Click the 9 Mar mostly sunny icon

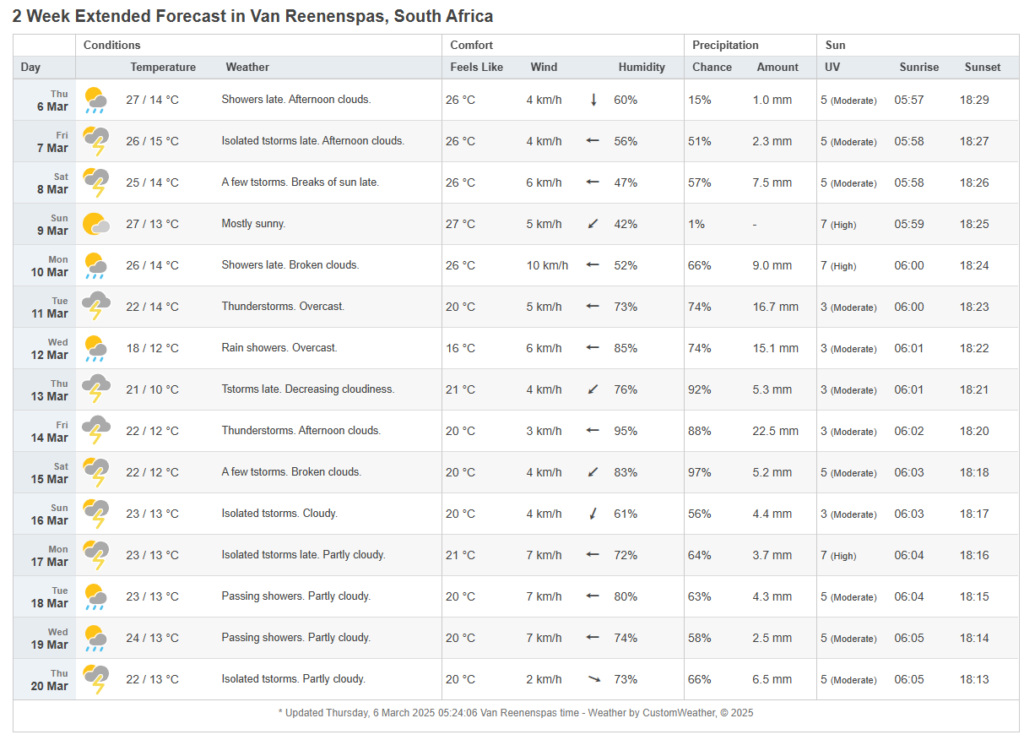coord(96,224)
